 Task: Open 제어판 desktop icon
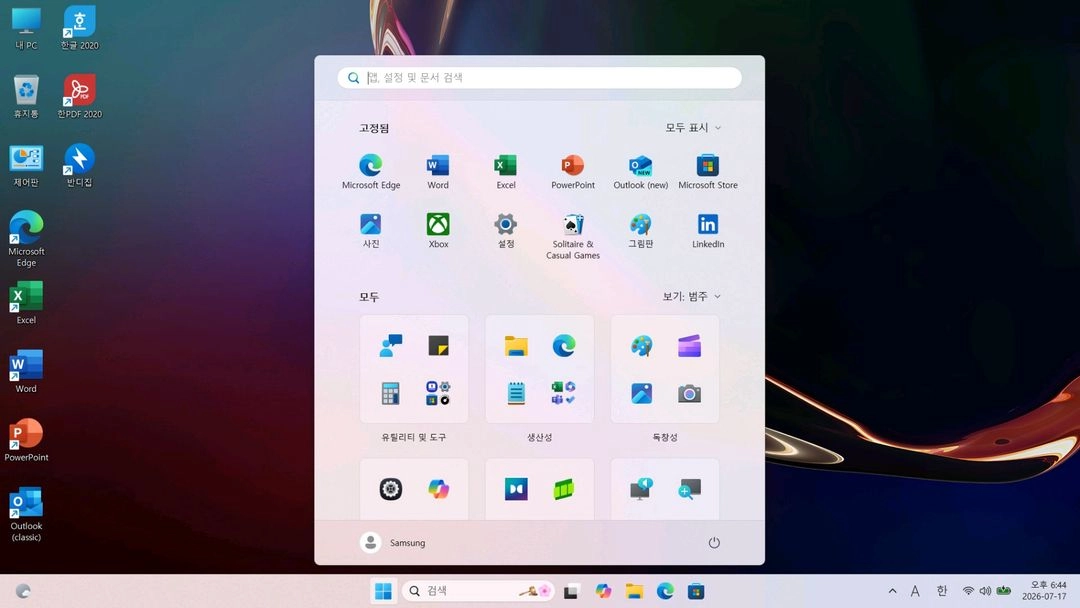coord(26,165)
